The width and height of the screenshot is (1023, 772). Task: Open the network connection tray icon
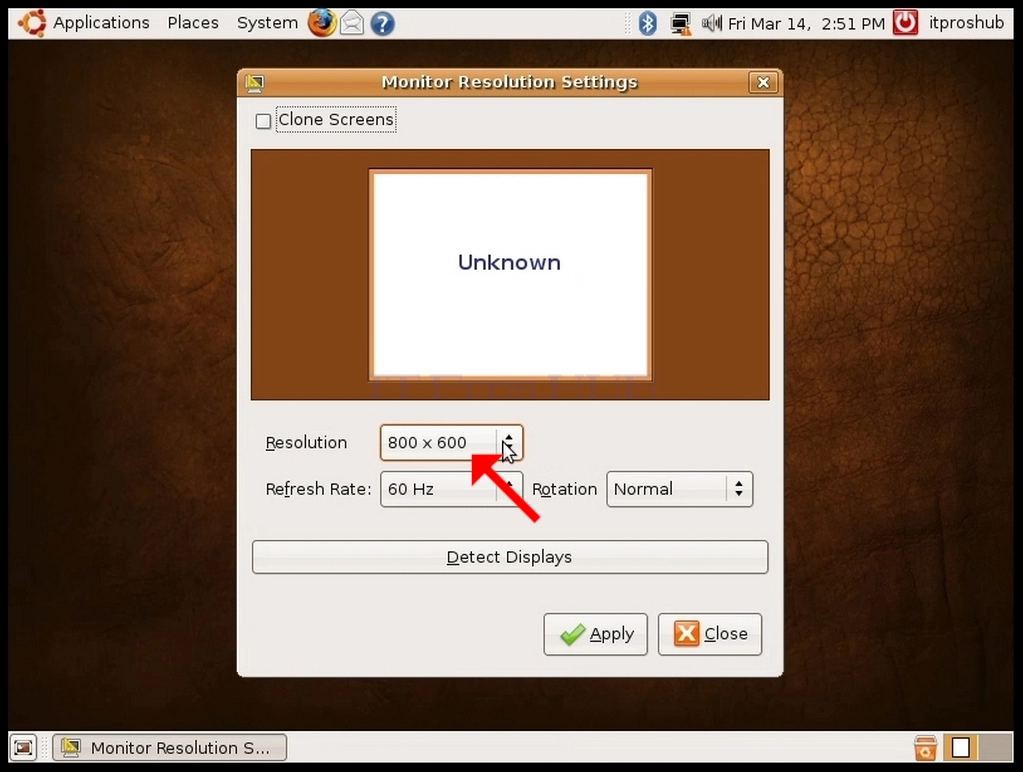pyautogui.click(x=680, y=24)
